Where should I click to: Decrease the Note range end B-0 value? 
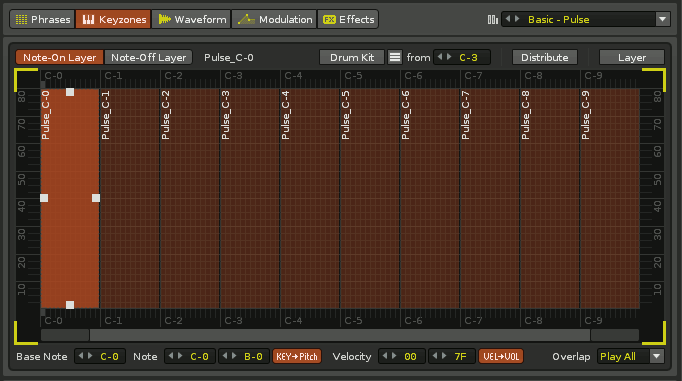coord(224,356)
